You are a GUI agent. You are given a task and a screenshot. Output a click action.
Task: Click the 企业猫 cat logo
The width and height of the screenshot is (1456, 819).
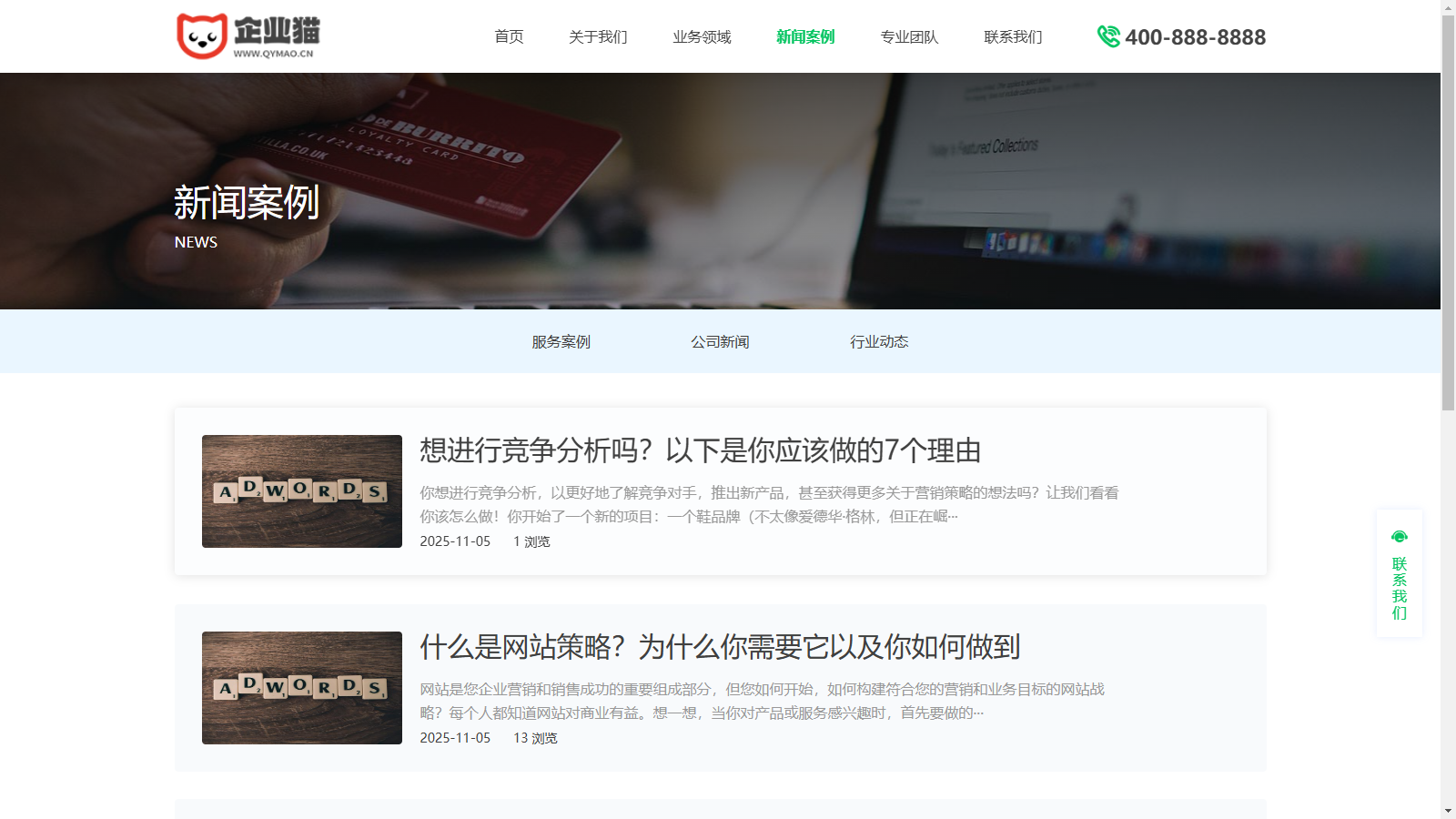pyautogui.click(x=248, y=36)
